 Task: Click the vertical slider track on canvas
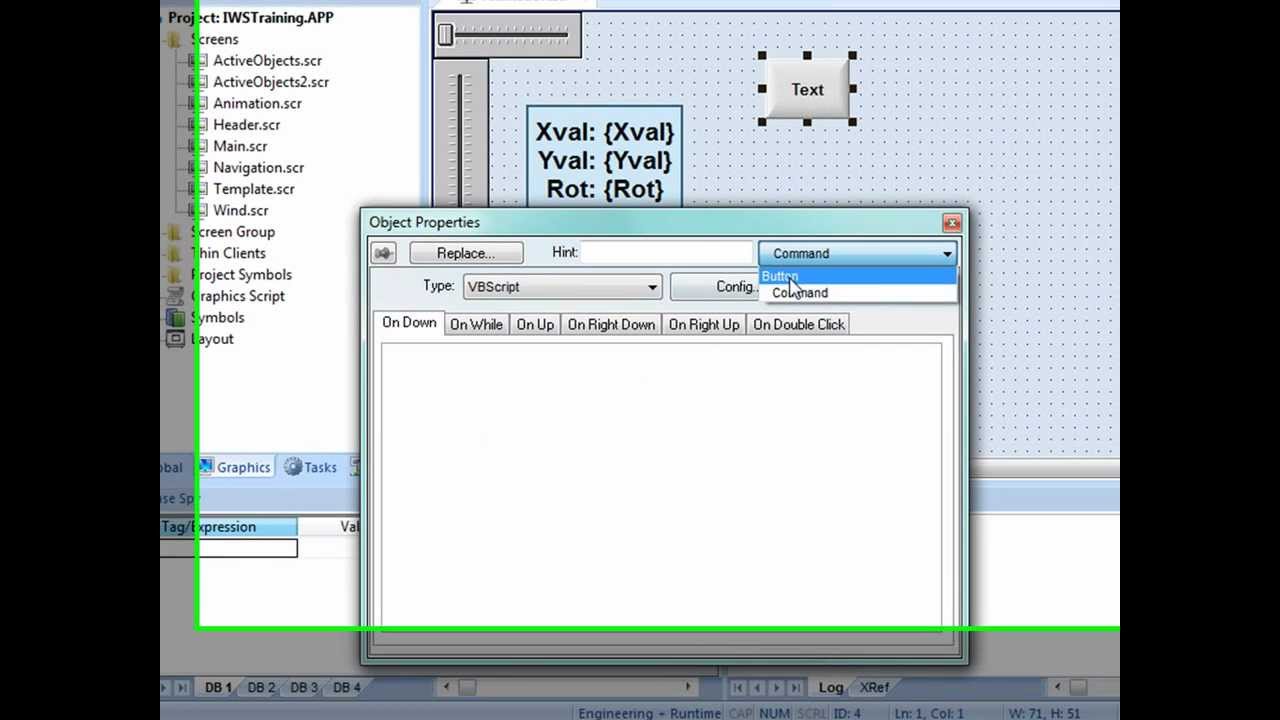click(x=461, y=140)
